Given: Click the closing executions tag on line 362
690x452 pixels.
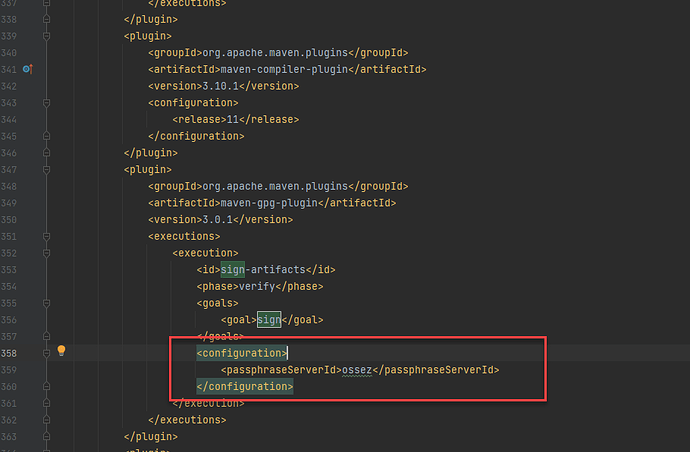Looking at the screenshot, I should 187,420.
